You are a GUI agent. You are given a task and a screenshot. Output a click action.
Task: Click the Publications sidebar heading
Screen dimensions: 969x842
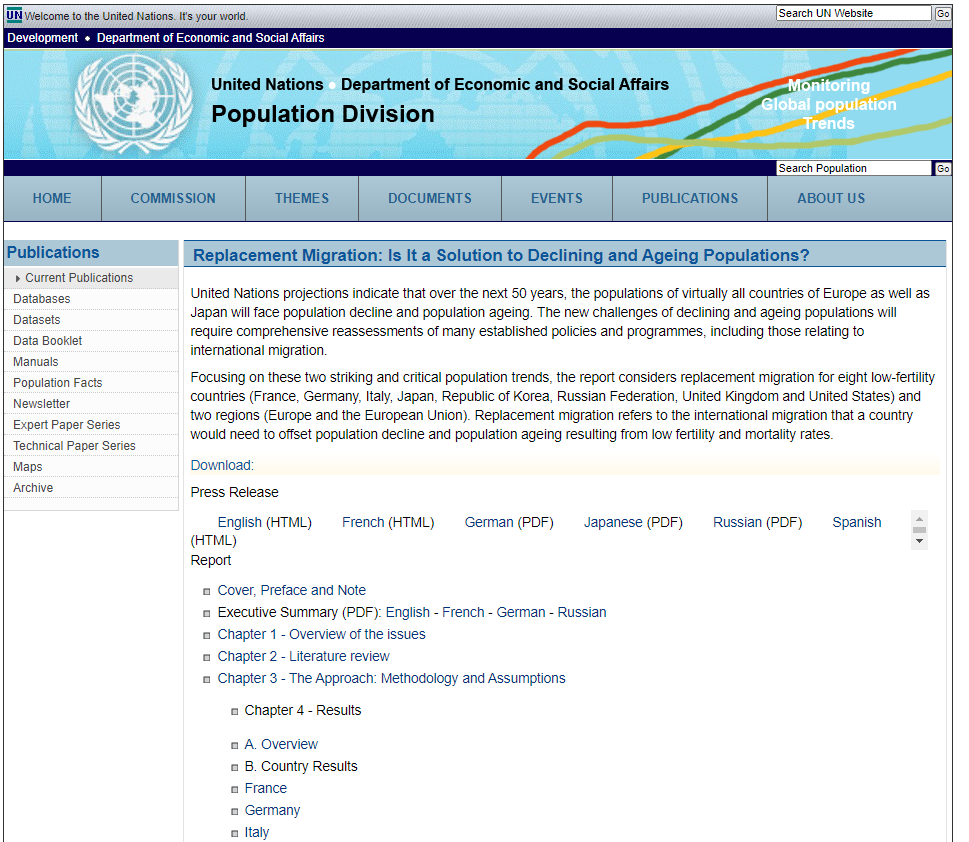pos(53,253)
